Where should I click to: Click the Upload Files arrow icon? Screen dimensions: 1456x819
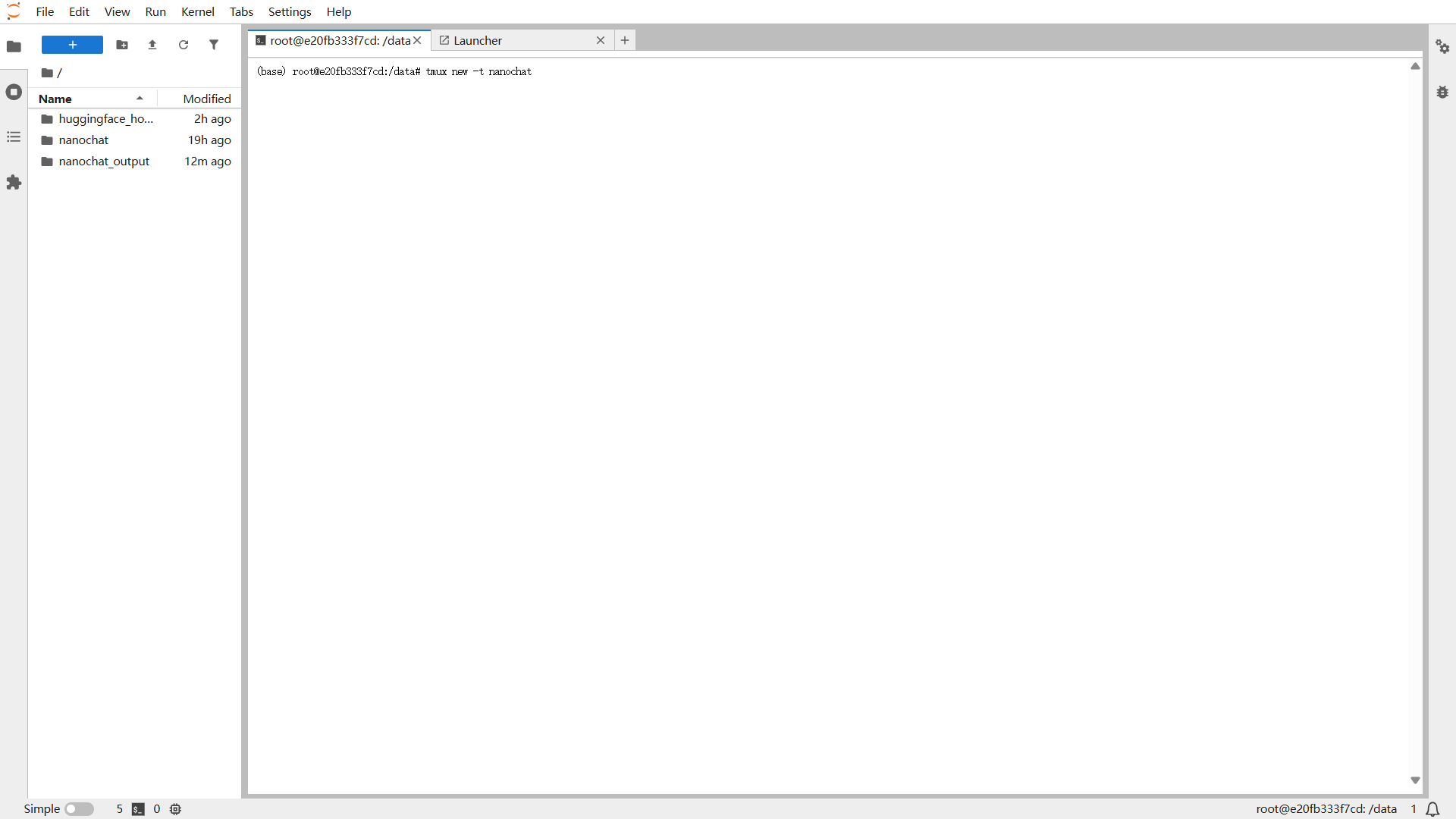tap(152, 45)
